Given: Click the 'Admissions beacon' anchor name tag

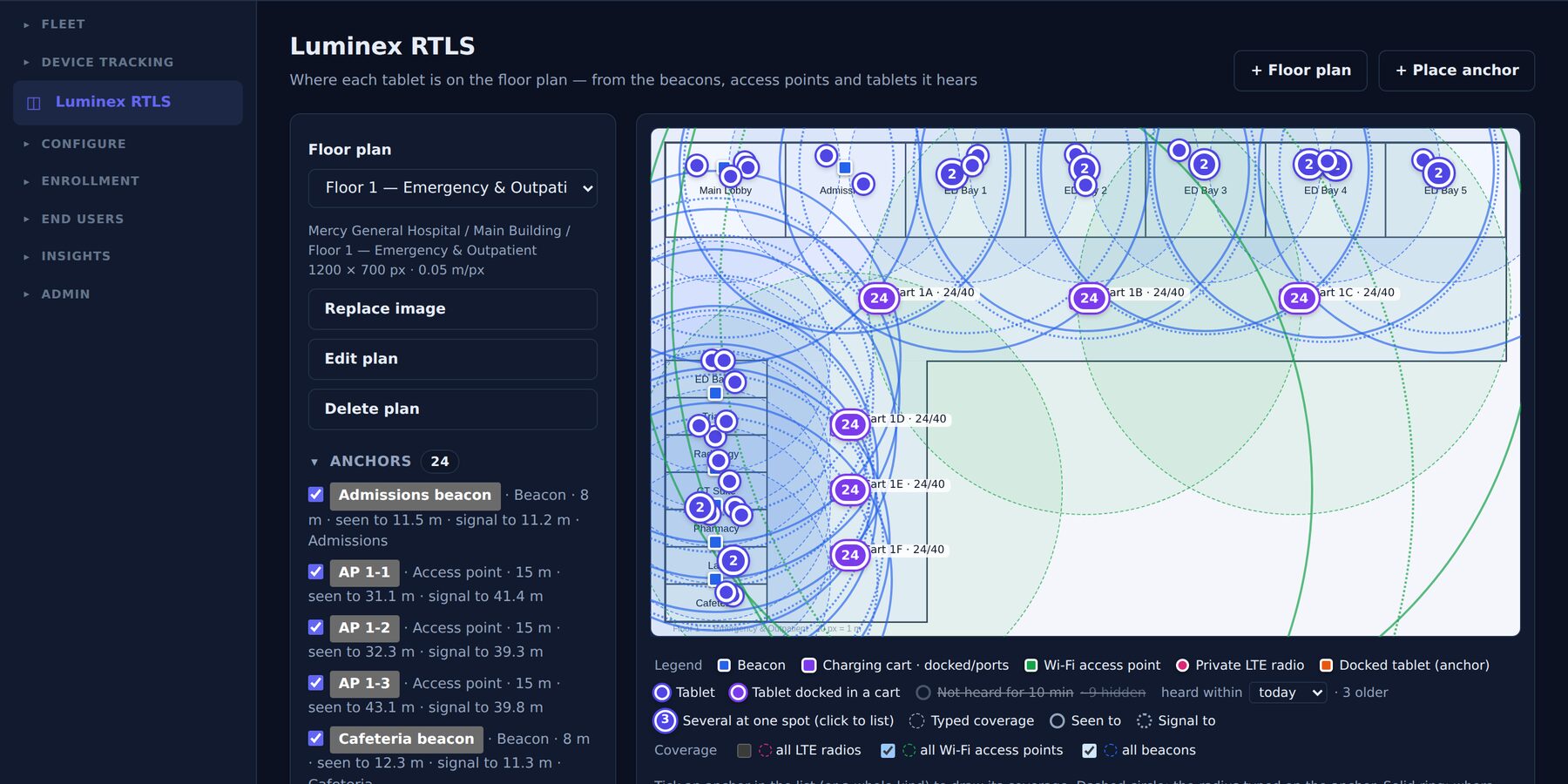Looking at the screenshot, I should point(416,496).
